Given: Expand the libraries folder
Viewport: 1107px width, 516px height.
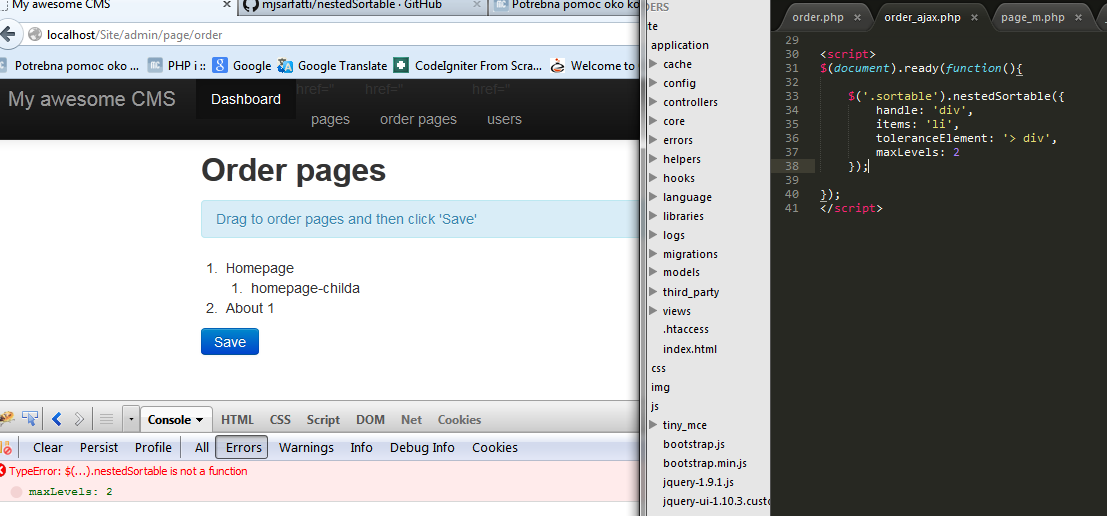Looking at the screenshot, I should coord(652,216).
